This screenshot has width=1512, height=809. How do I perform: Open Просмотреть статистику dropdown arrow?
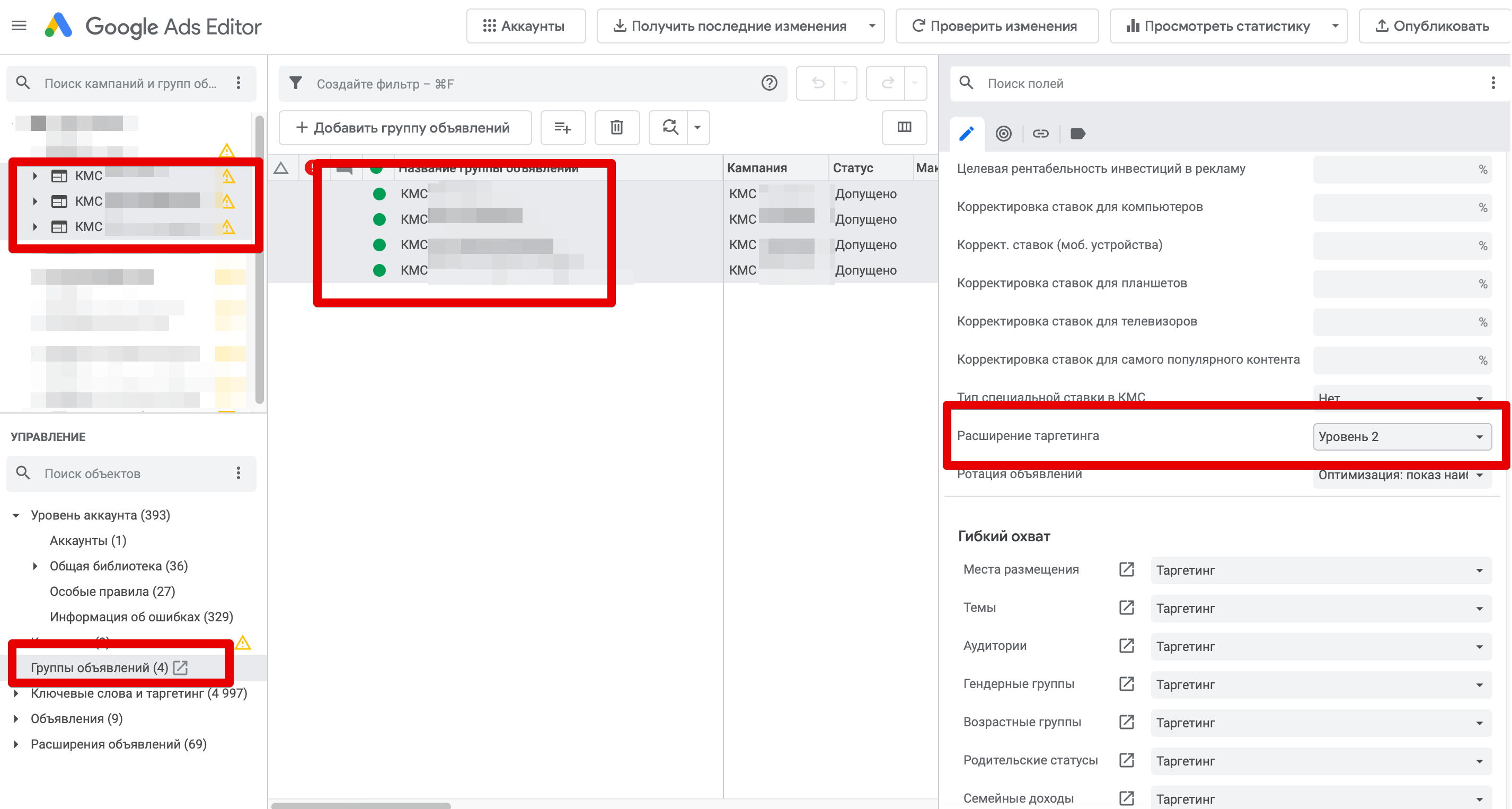[1335, 26]
